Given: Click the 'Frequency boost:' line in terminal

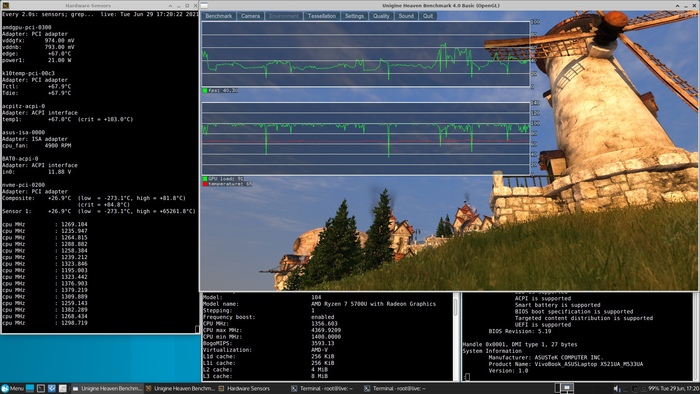Looking at the screenshot, I should (x=269, y=317).
